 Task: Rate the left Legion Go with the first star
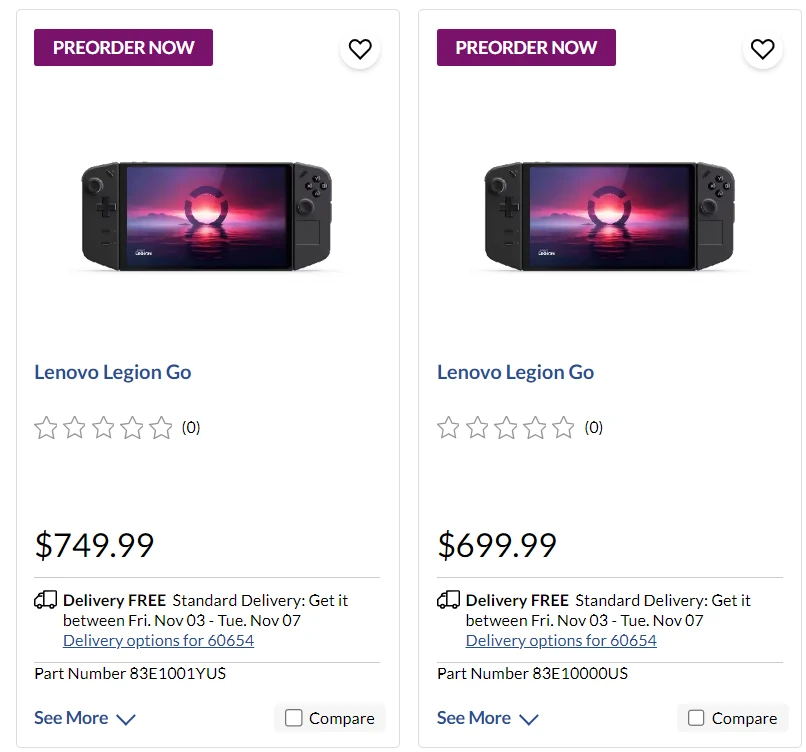[45, 427]
